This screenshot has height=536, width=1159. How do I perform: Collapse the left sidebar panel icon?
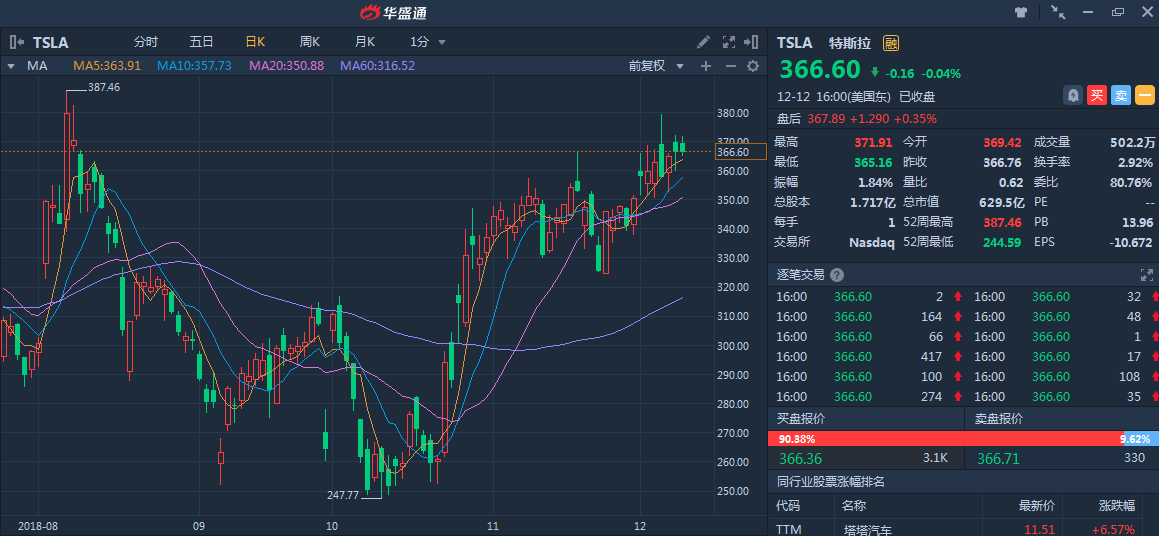point(16,42)
